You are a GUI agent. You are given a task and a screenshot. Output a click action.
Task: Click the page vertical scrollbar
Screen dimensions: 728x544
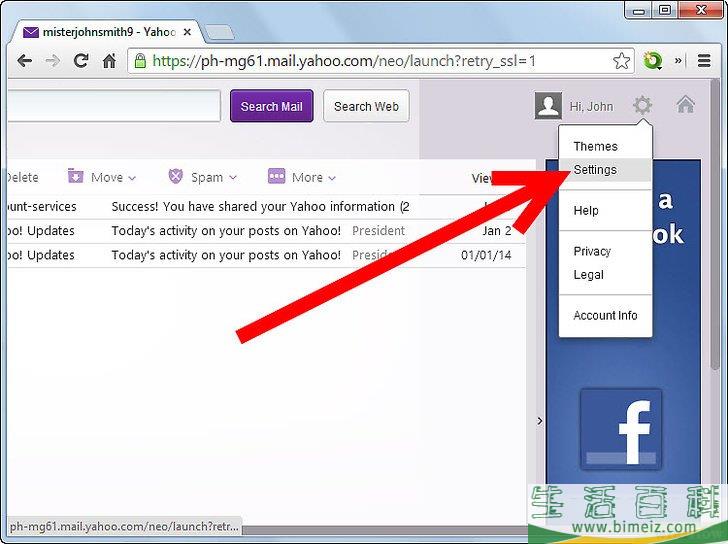(x=715, y=227)
